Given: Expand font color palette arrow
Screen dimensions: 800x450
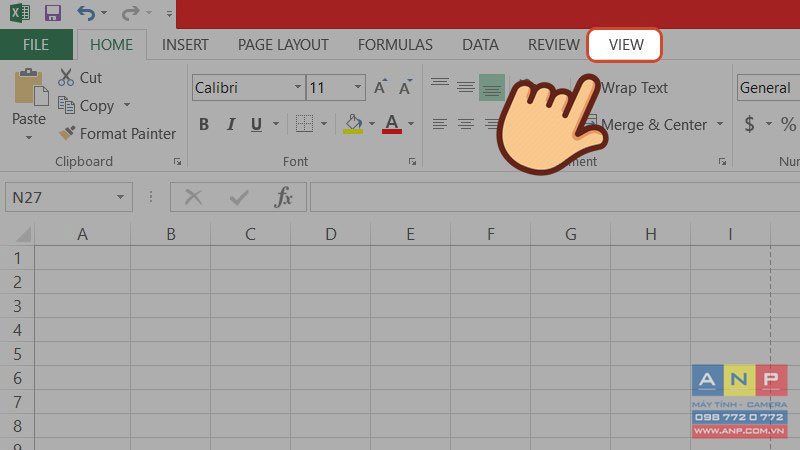Looking at the screenshot, I should pos(411,124).
